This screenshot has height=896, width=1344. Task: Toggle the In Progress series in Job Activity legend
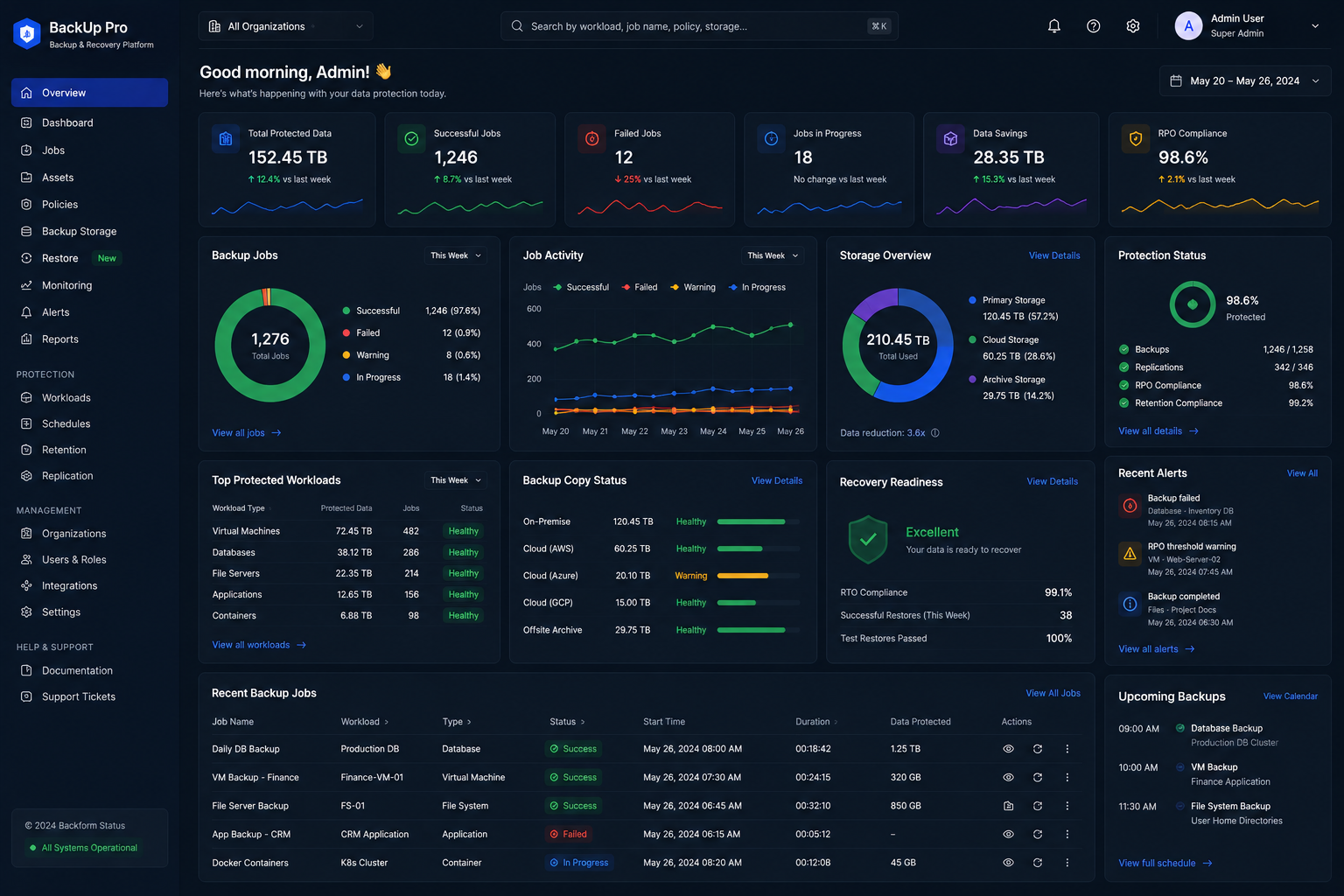click(757, 287)
